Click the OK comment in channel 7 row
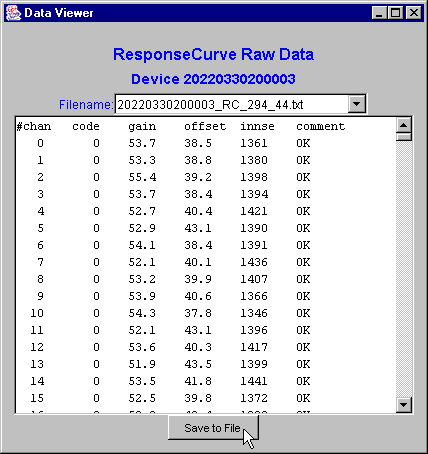The image size is (428, 454). [303, 262]
